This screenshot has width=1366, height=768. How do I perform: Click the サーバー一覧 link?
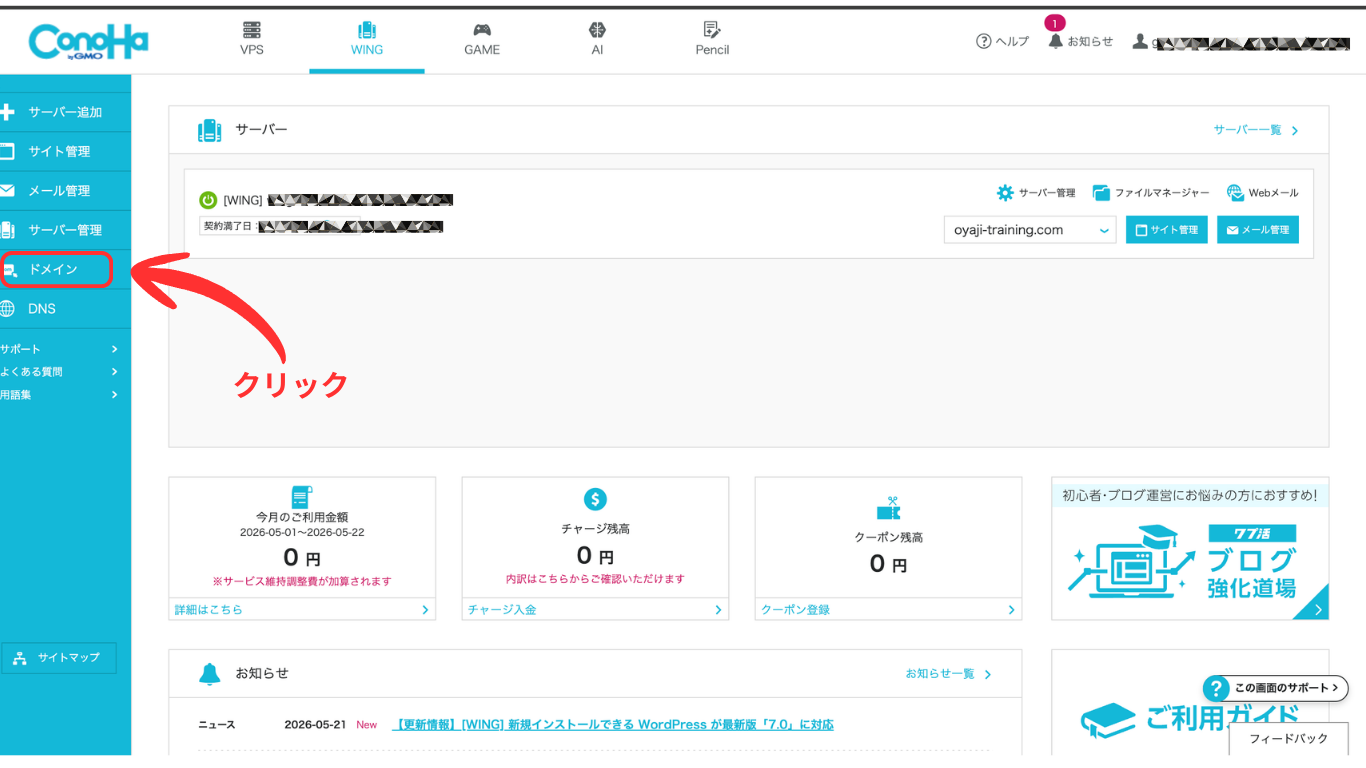point(1256,131)
